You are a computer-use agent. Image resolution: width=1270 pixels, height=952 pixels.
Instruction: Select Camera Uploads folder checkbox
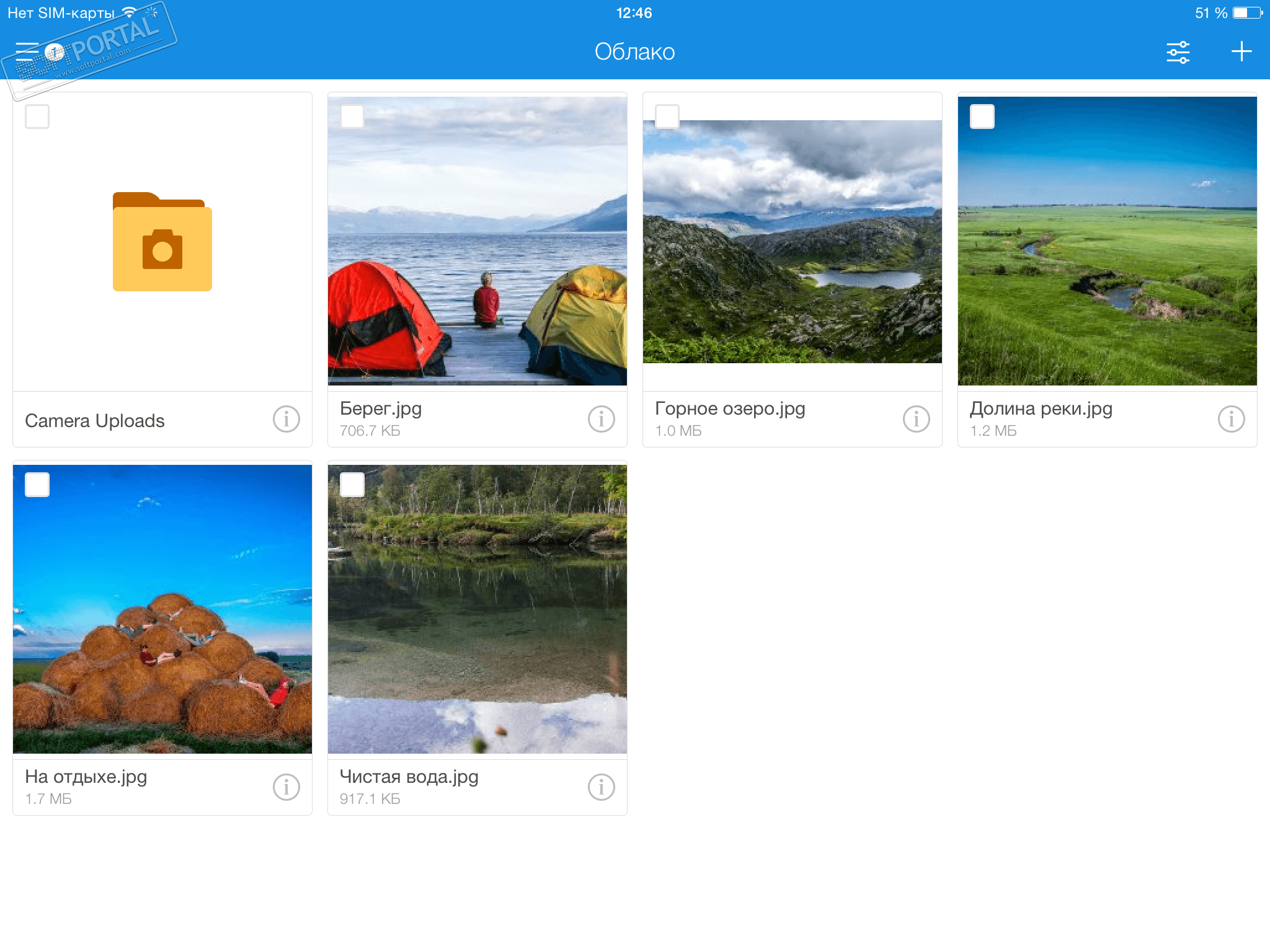click(x=37, y=117)
